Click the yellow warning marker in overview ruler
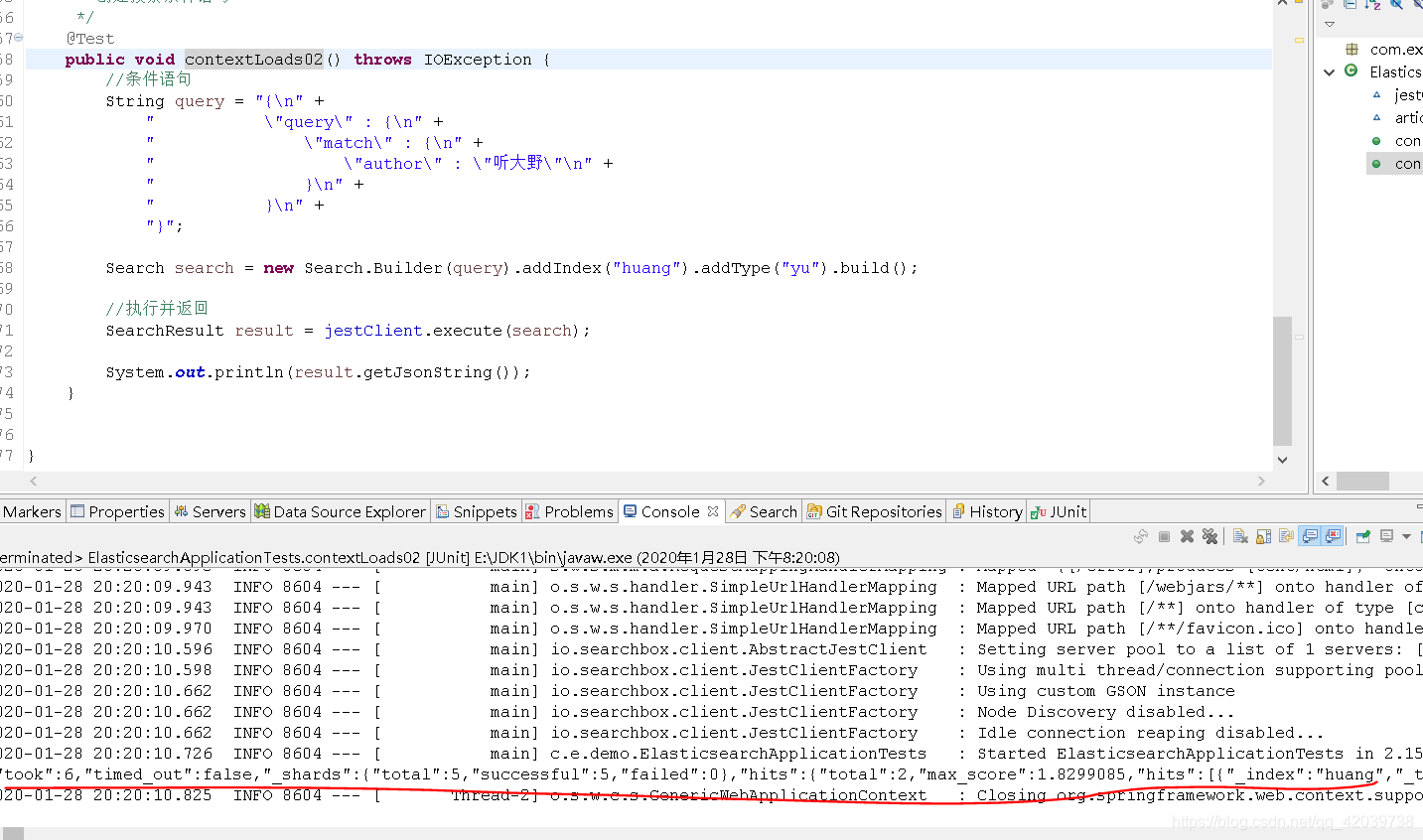 (1299, 40)
